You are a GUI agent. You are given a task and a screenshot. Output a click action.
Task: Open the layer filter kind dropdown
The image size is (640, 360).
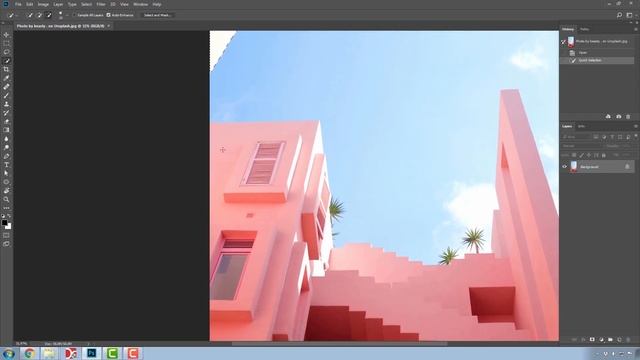click(x=576, y=137)
